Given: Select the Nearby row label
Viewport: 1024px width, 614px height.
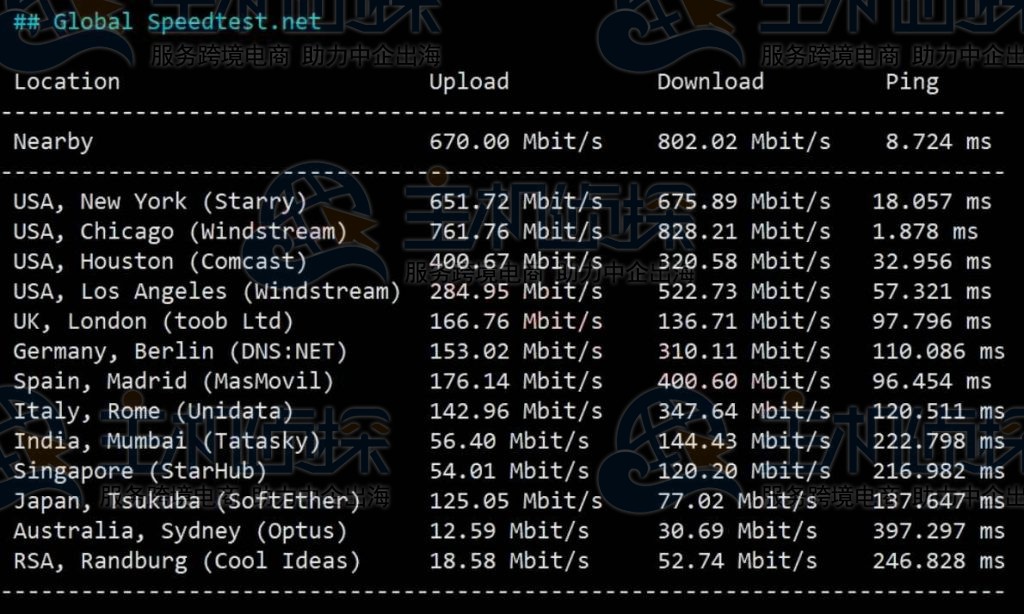Looking at the screenshot, I should [x=53, y=142].
